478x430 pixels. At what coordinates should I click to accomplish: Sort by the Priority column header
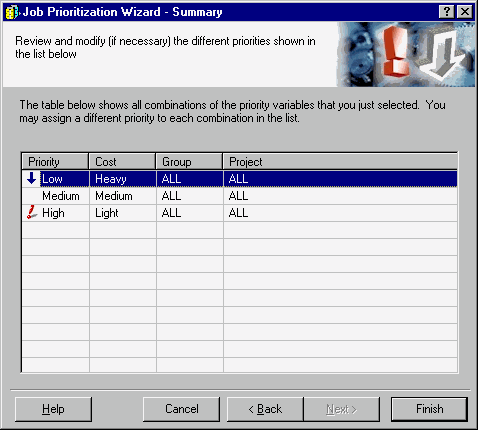(55, 162)
